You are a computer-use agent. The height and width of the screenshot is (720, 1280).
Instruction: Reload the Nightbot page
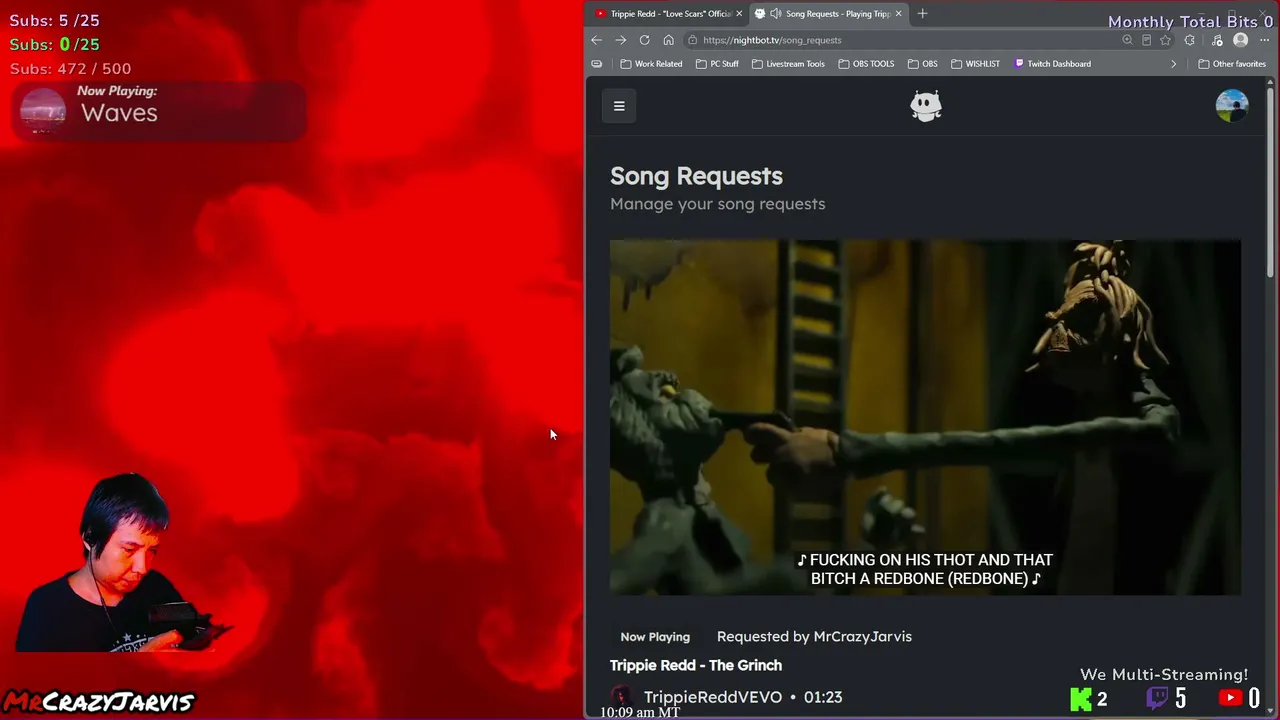pos(644,40)
